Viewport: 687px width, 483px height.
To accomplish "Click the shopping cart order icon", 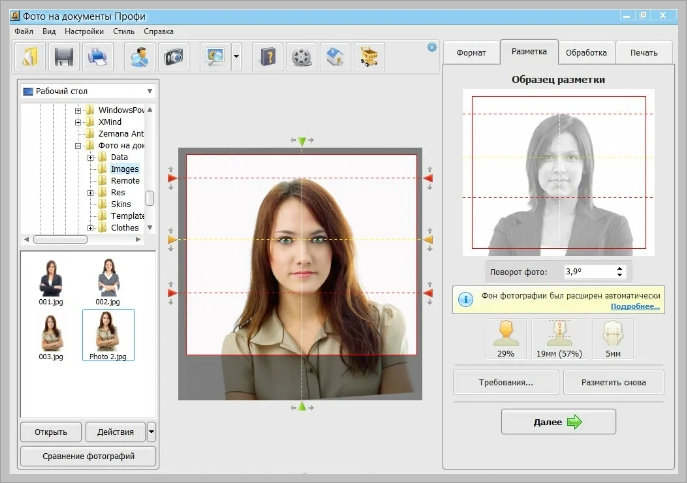I will pyautogui.click(x=369, y=57).
